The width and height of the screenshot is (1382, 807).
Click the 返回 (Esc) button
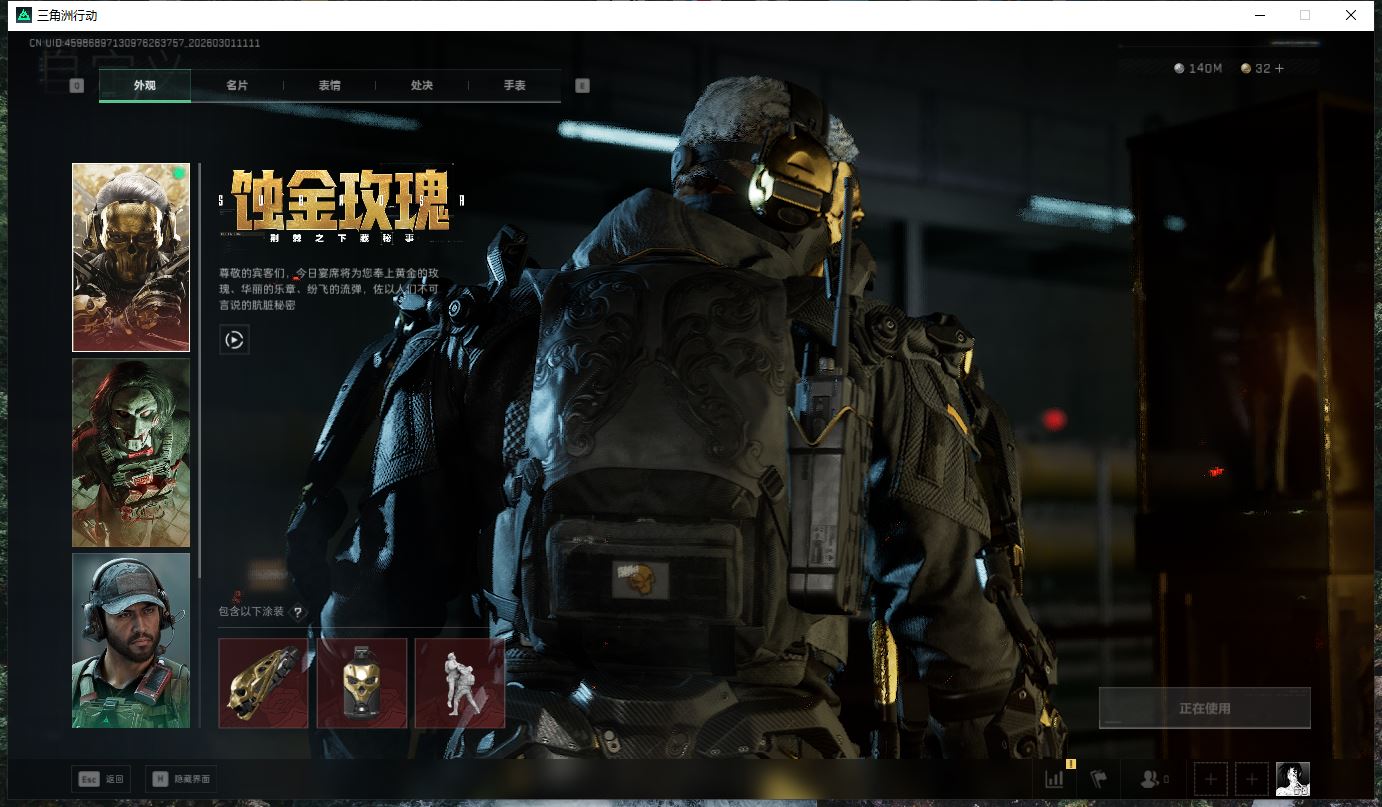101,779
